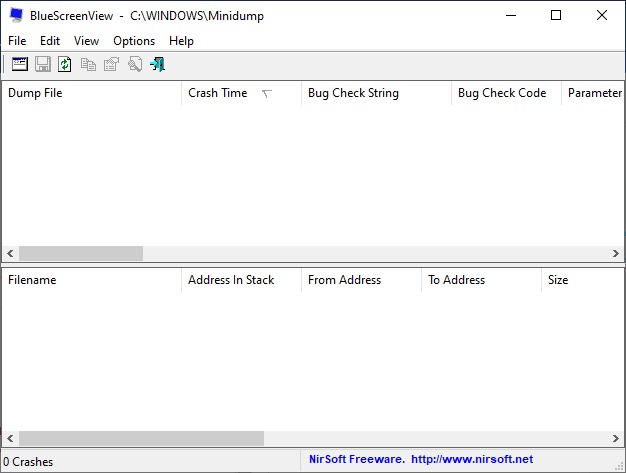Click the Filename column header in lower pane

[32, 280]
